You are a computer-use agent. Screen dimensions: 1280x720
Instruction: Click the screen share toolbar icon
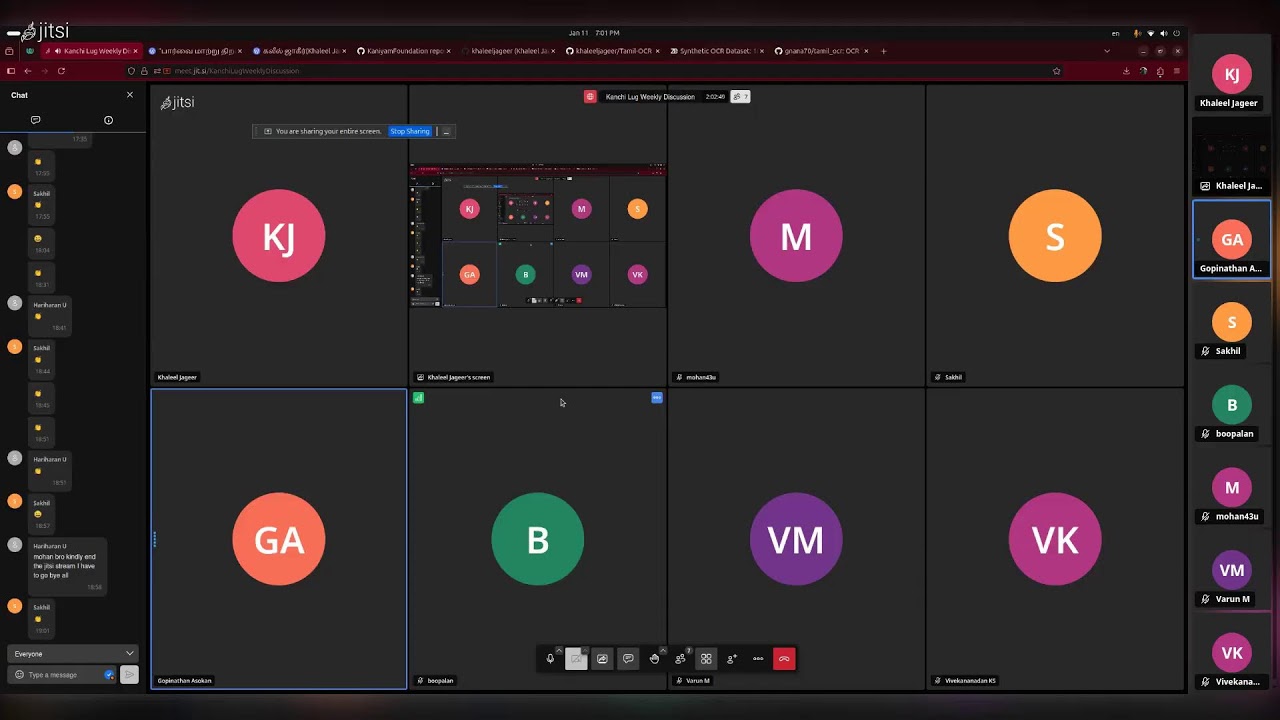tap(602, 659)
